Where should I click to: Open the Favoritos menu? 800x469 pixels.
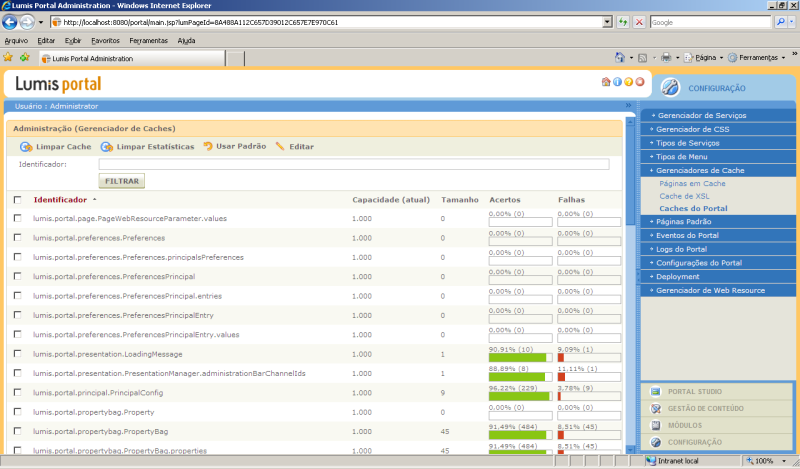pos(105,40)
